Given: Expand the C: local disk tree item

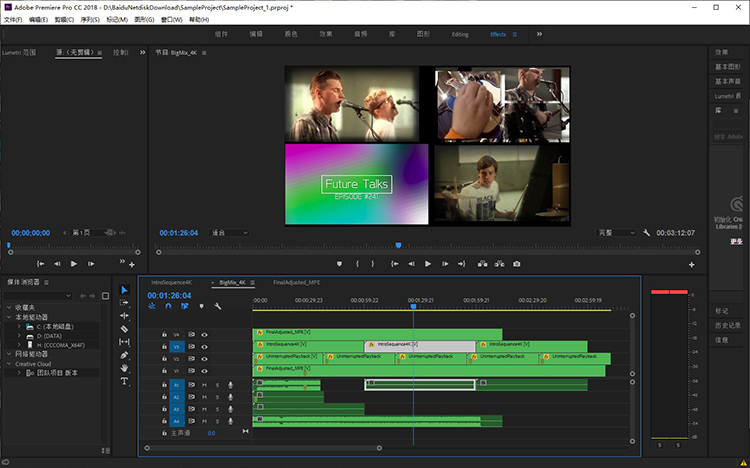Looking at the screenshot, I should pos(19,326).
